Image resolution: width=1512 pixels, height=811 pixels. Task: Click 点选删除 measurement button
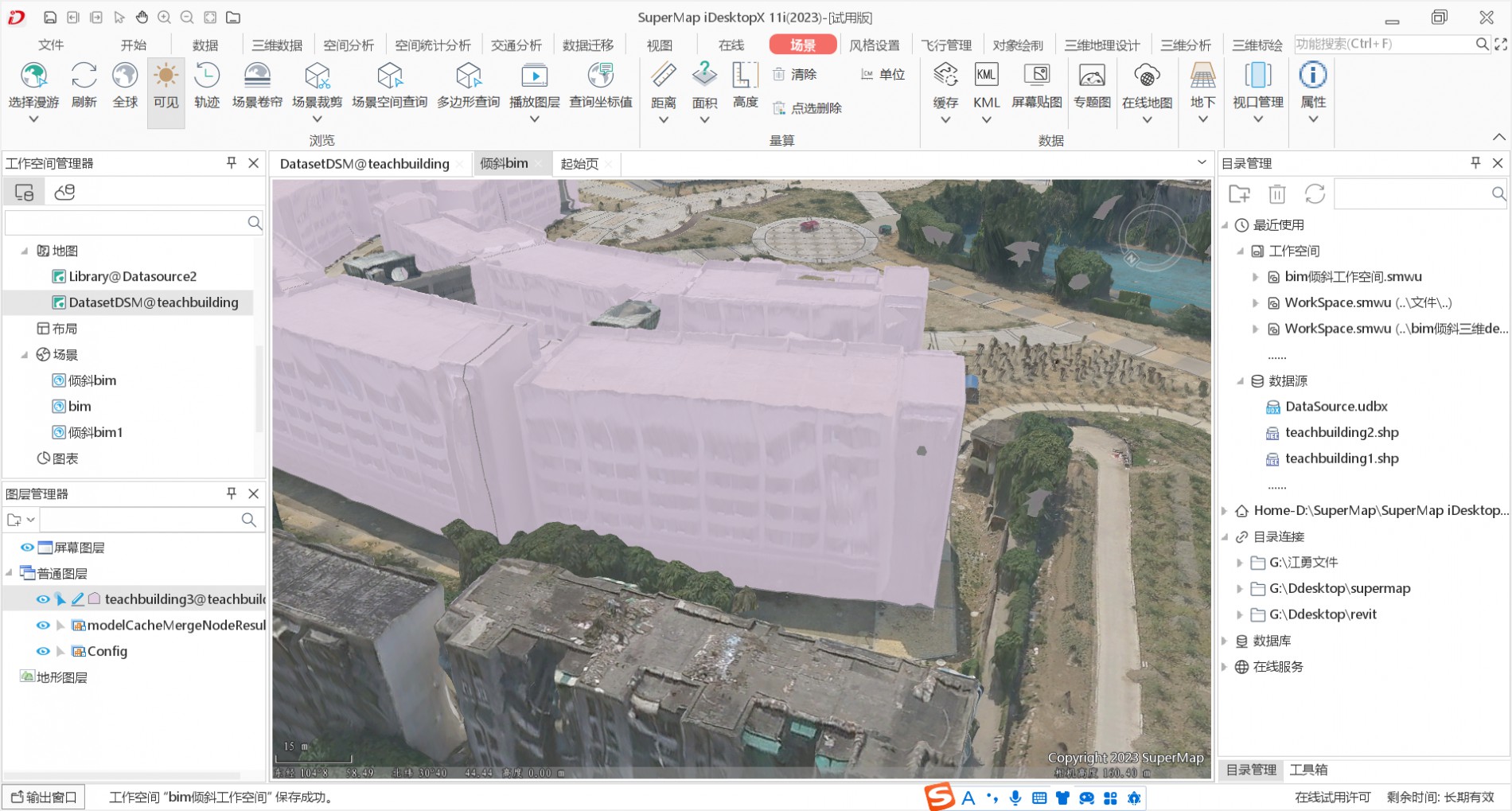(x=807, y=107)
